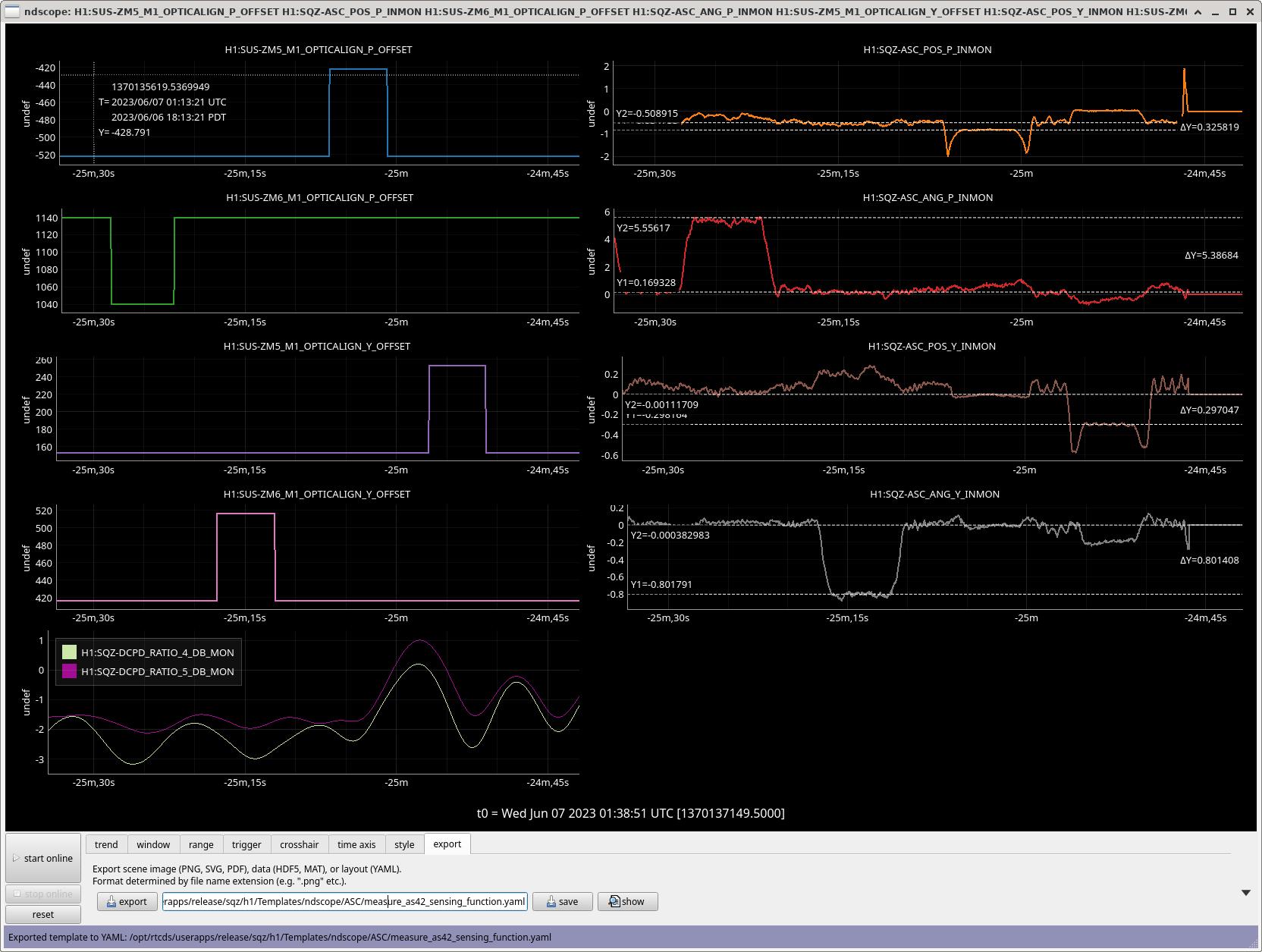
Task: Click the H1:SQZ-DCPD_RATIO_5_DB_MON legend color swatch
Action: [x=70, y=671]
